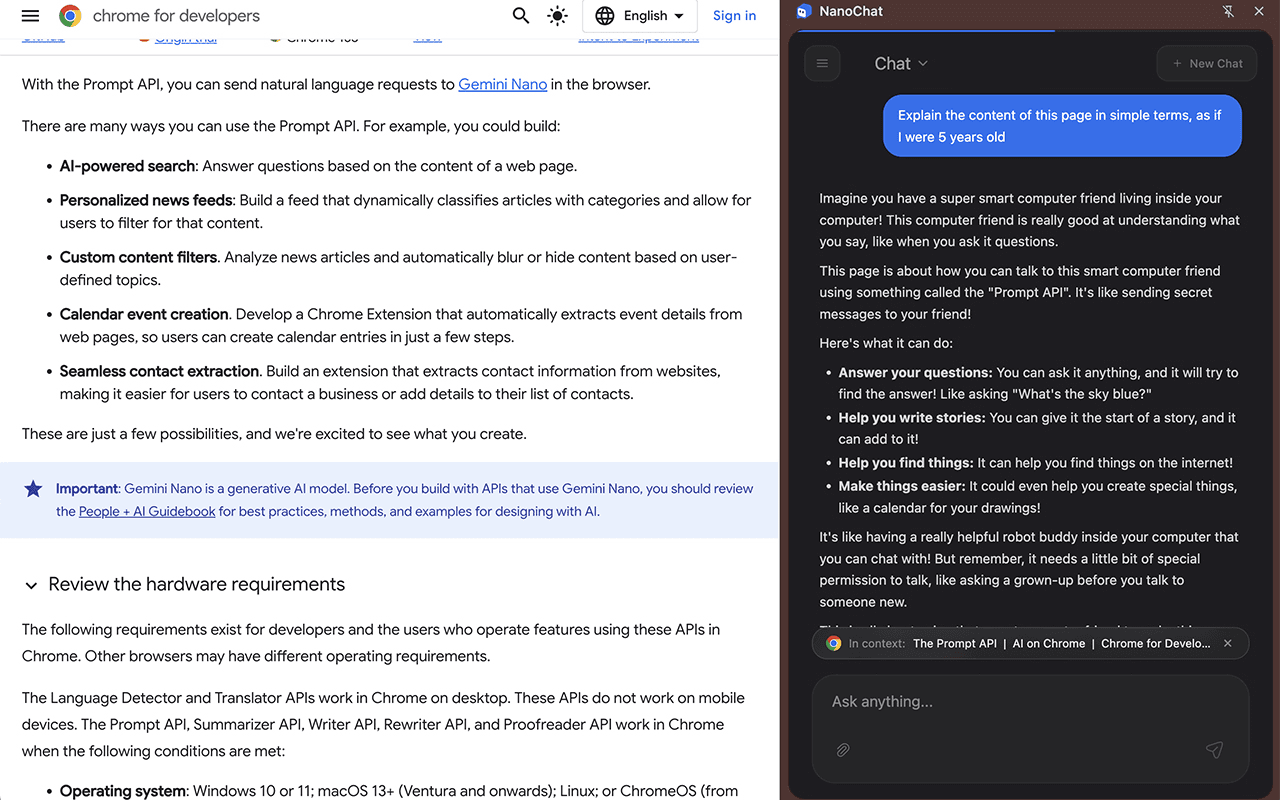The image size is (1280, 800).
Task: Click 'Help you find things:' in chat reply
Action: click(906, 463)
